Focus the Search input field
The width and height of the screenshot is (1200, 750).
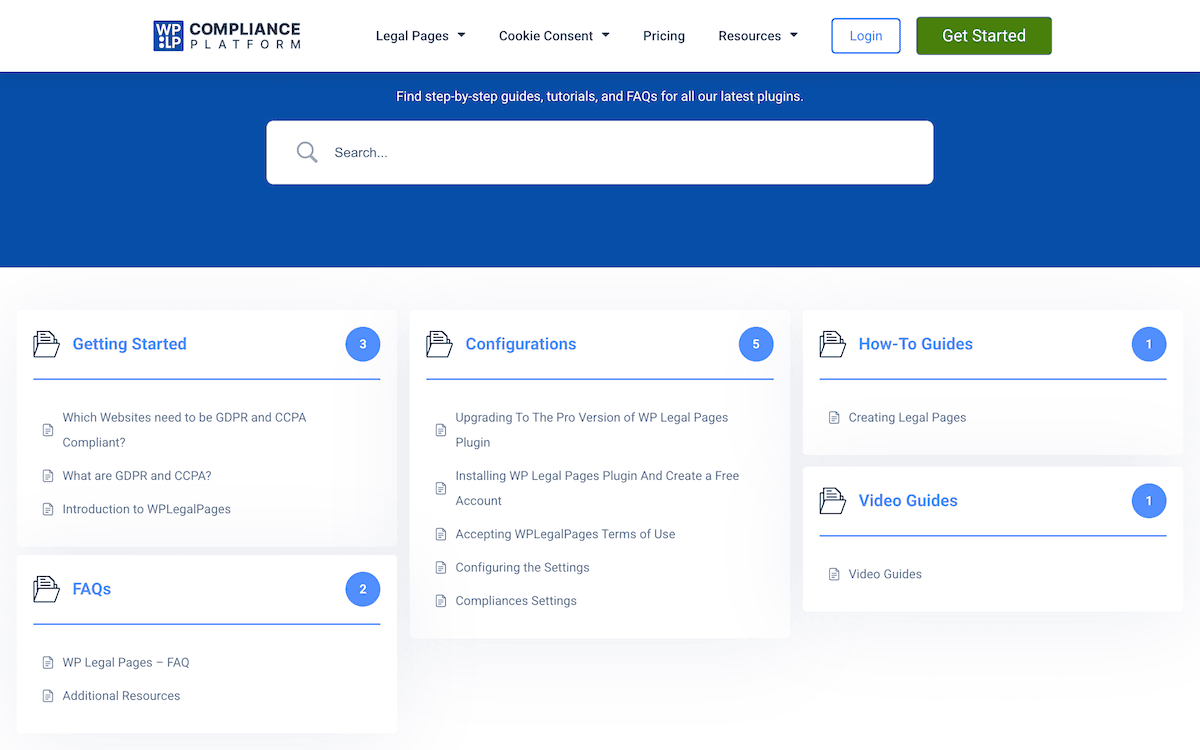point(600,152)
